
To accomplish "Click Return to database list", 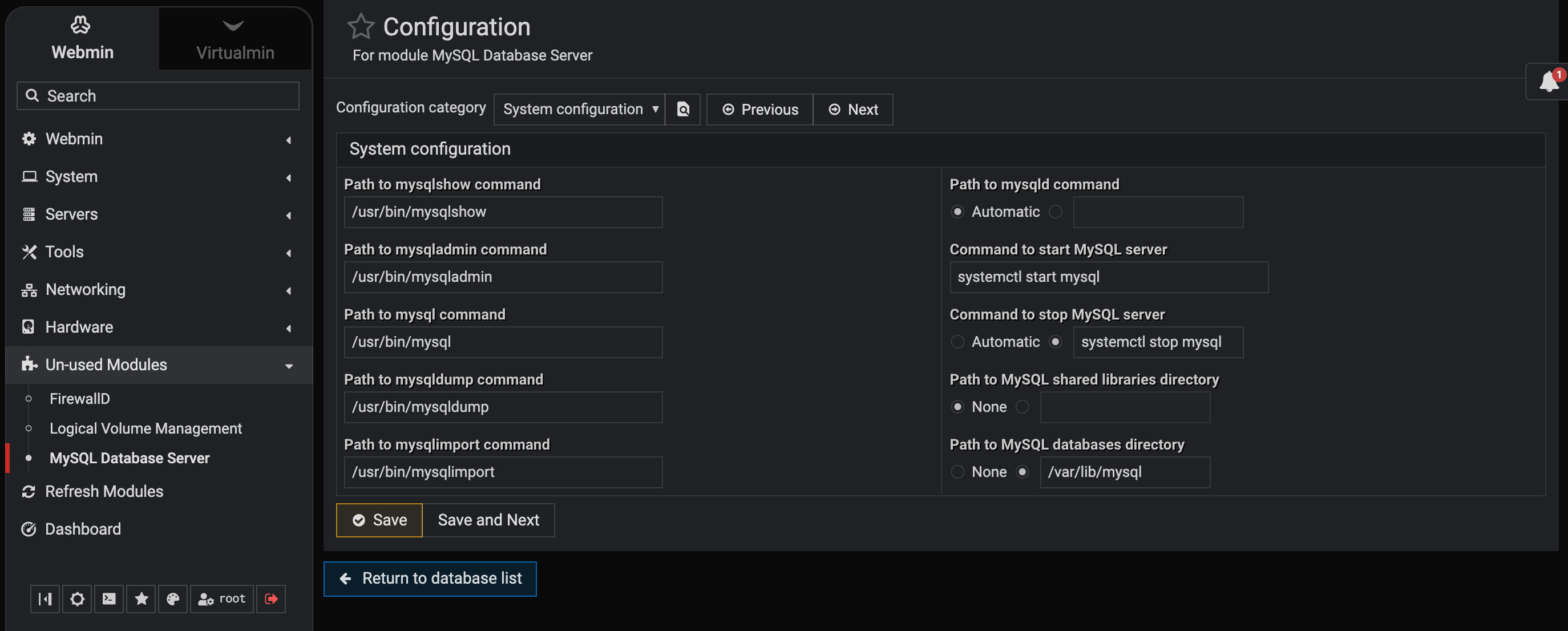I will tap(430, 579).
